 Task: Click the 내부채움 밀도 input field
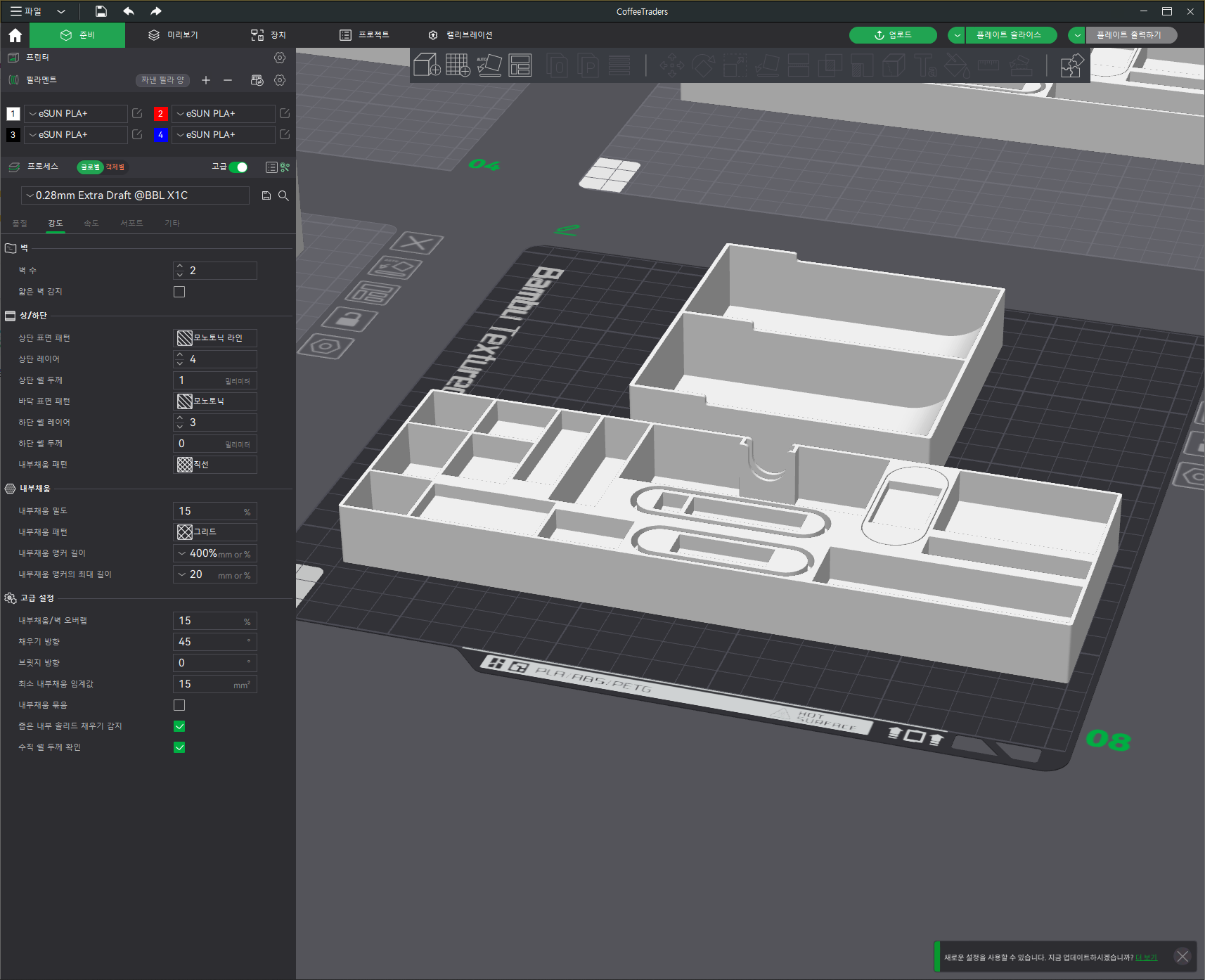click(215, 511)
